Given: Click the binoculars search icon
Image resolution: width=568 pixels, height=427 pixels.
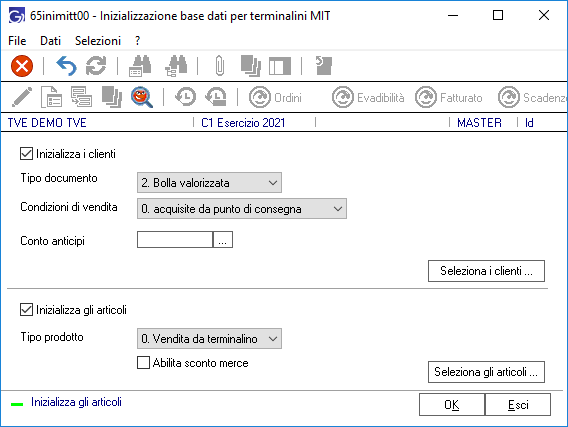Looking at the screenshot, I should pyautogui.click(x=140, y=66).
